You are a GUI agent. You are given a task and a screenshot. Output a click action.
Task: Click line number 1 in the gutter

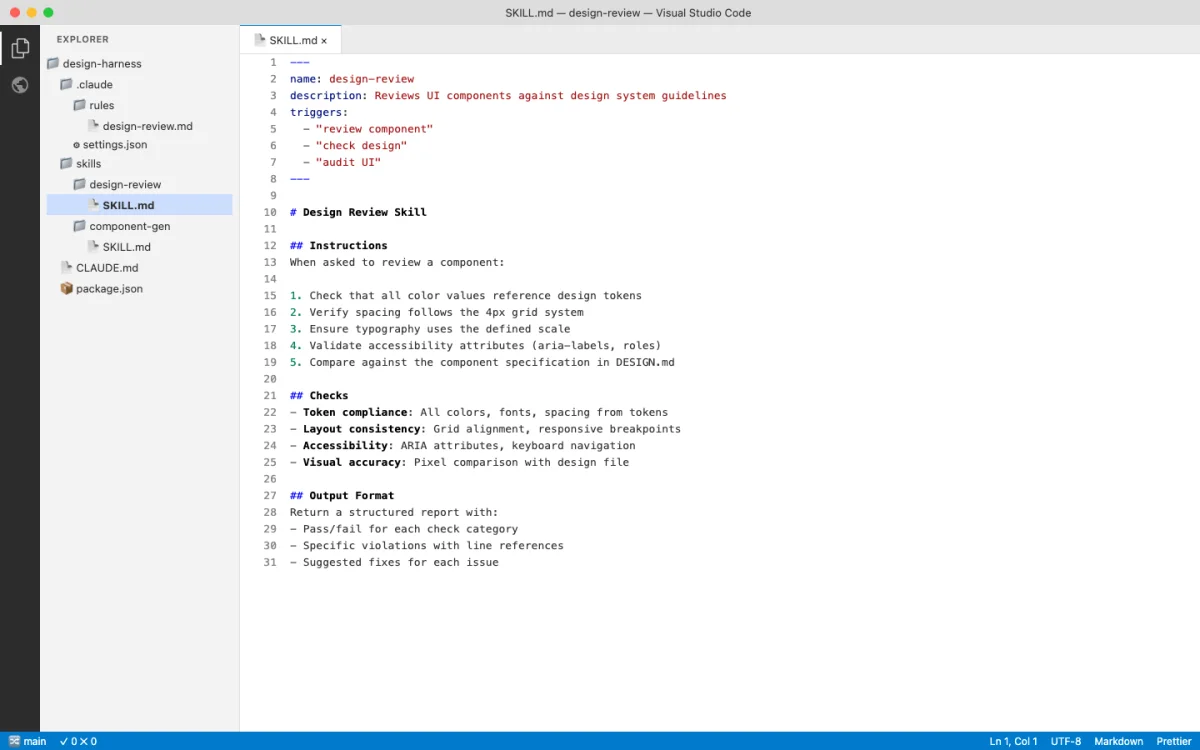[273, 62]
